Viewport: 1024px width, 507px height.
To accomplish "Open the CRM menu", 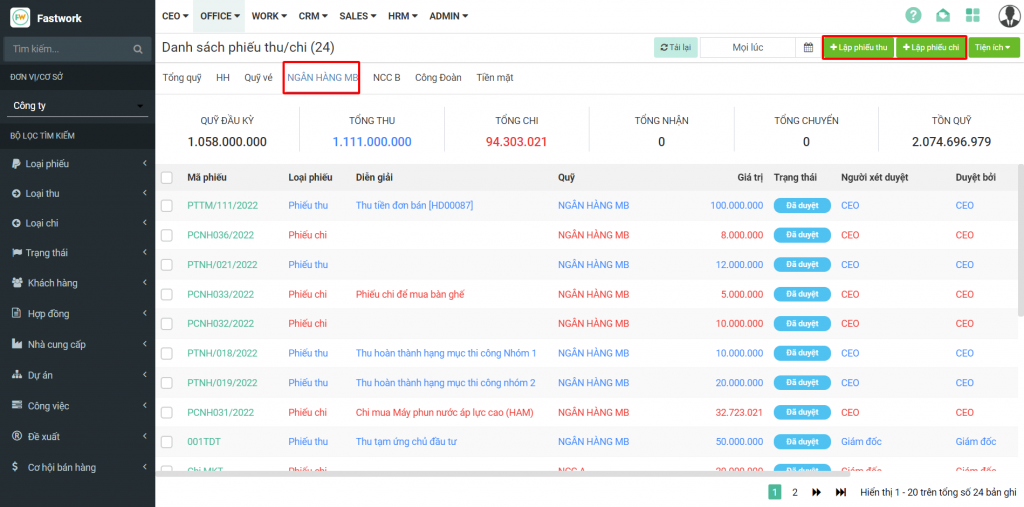I will point(313,16).
